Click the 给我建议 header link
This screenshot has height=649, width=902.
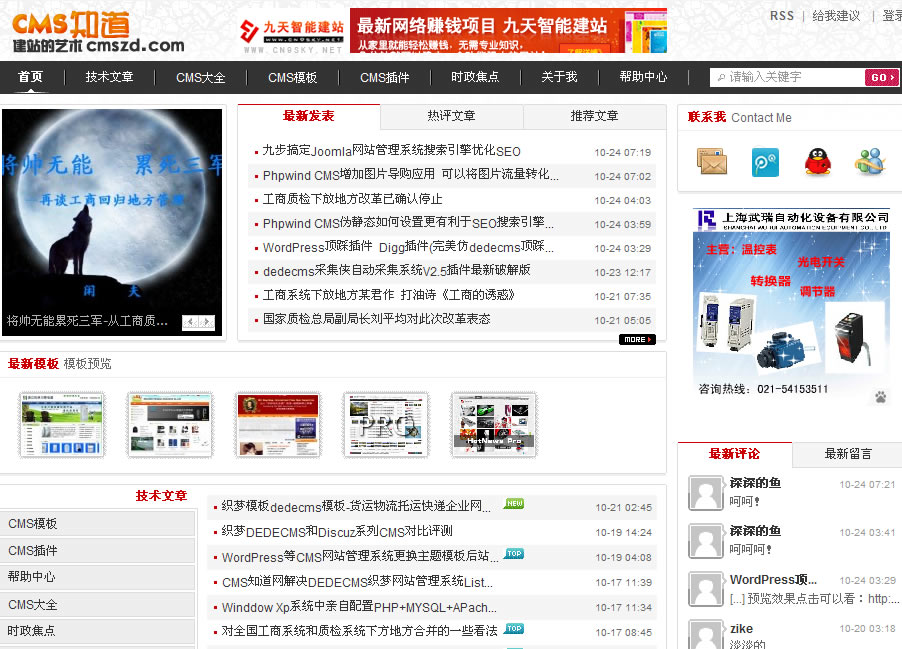(x=836, y=16)
